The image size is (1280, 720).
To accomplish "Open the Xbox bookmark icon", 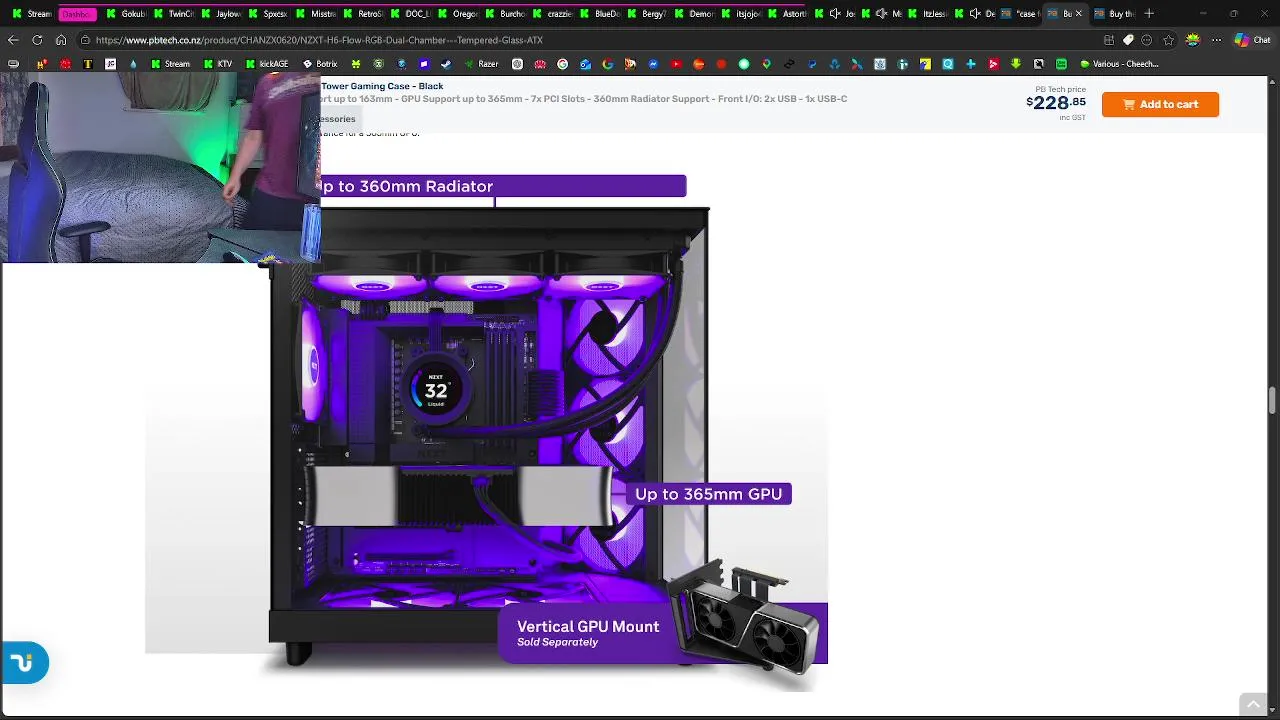I will click(378, 64).
